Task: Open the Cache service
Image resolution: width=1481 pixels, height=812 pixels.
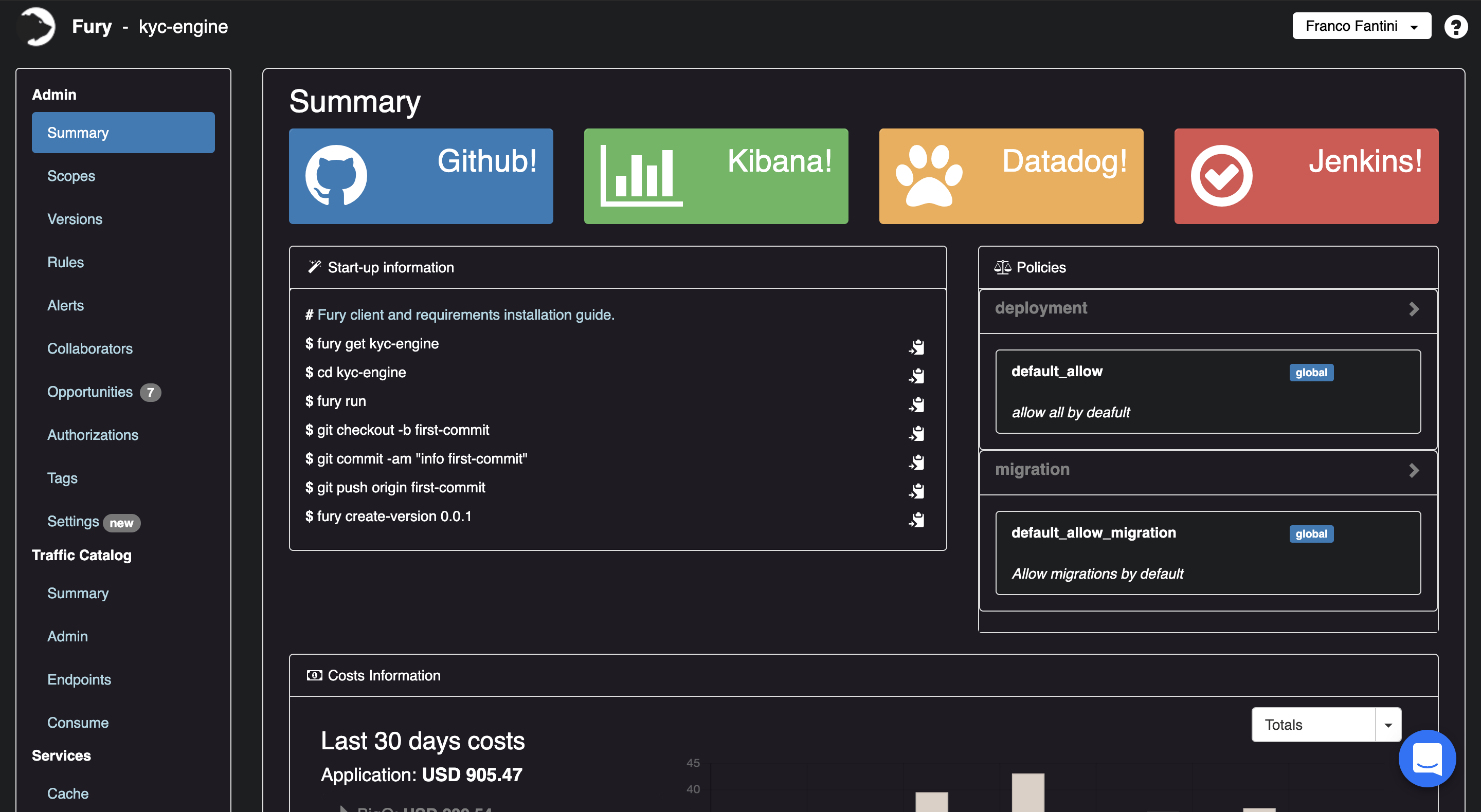Action: (68, 793)
